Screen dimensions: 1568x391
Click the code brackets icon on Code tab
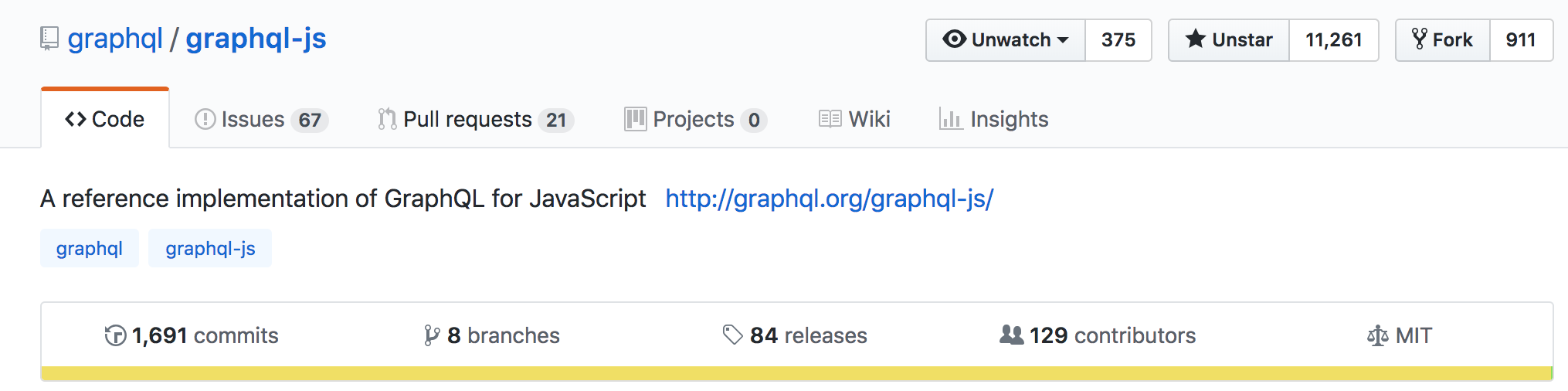tap(76, 119)
